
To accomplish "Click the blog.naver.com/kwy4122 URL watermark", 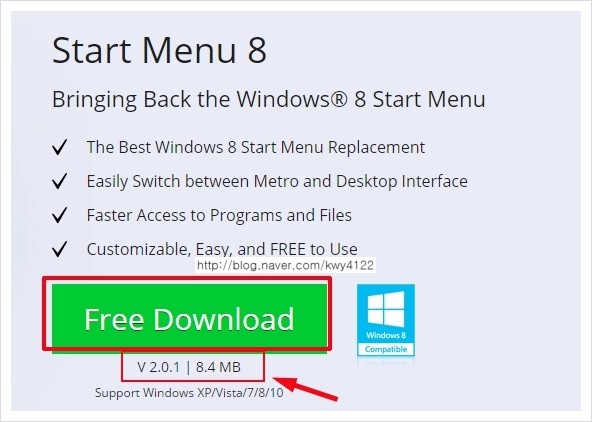I will [x=285, y=265].
